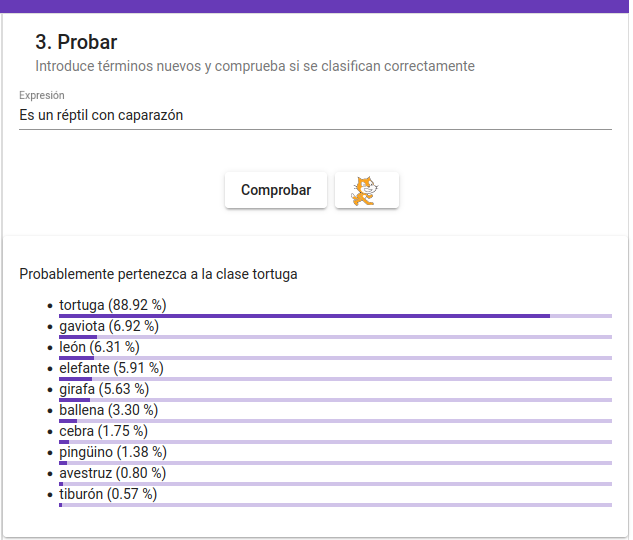Click the 'Expresión' field label

tap(42, 95)
